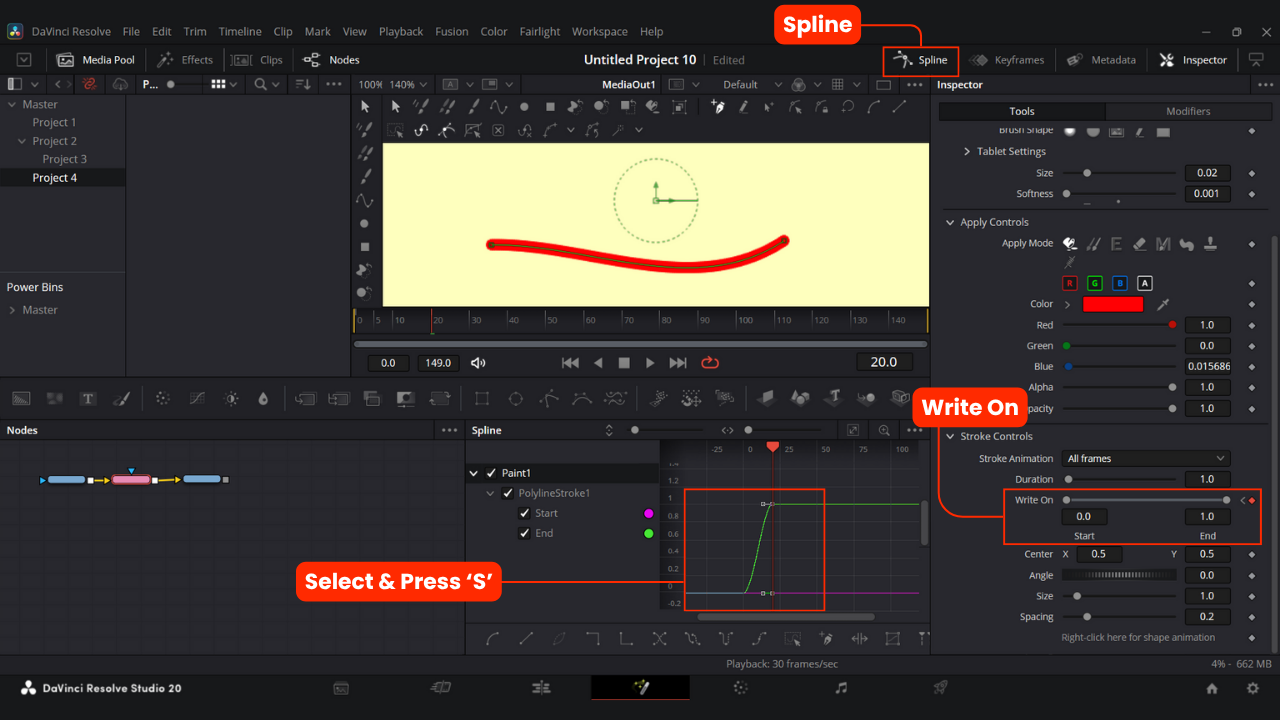
Task: Open the Spline panel button
Action: click(x=921, y=60)
